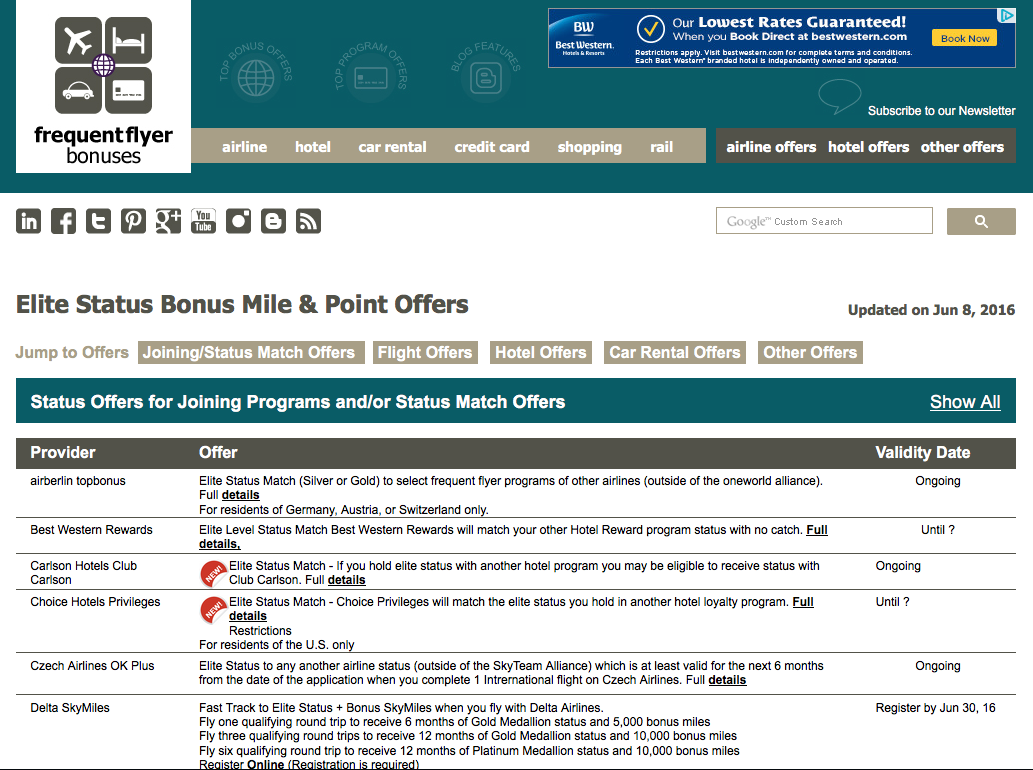Open the car rental menu item

393,147
